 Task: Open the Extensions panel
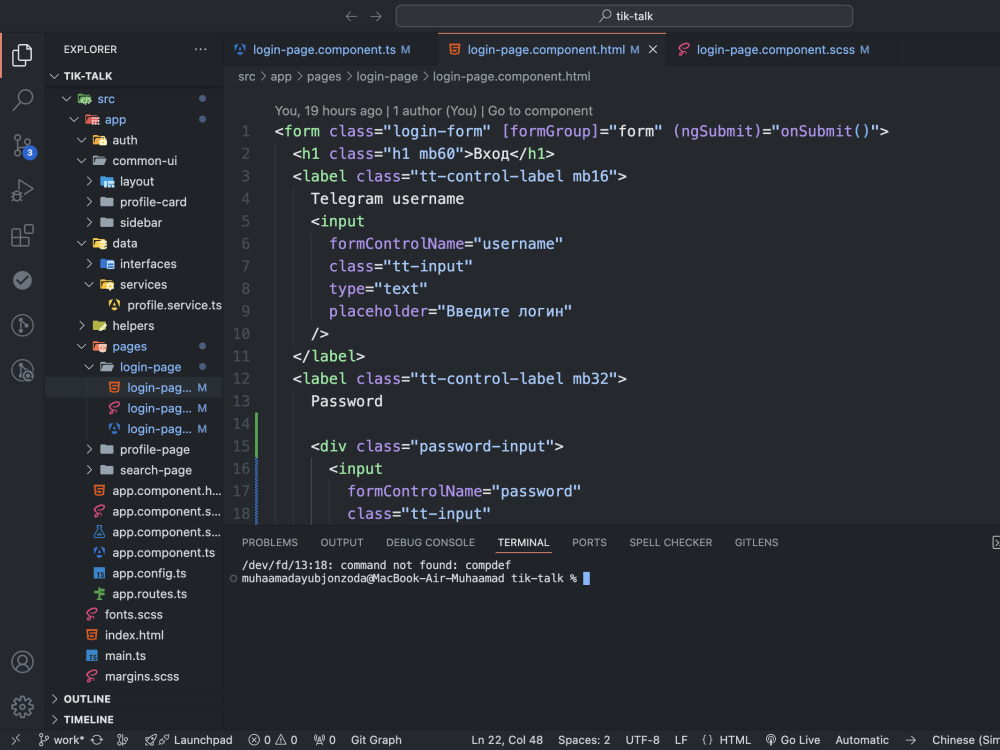pos(22,235)
